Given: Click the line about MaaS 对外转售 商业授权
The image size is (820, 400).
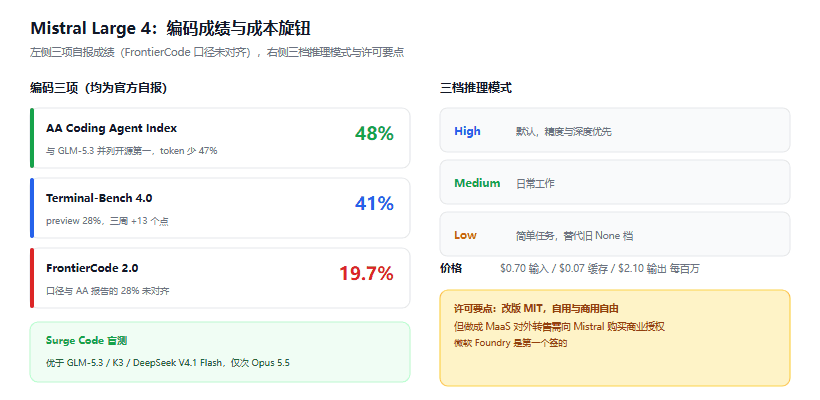Looking at the screenshot, I should click(x=560, y=327).
